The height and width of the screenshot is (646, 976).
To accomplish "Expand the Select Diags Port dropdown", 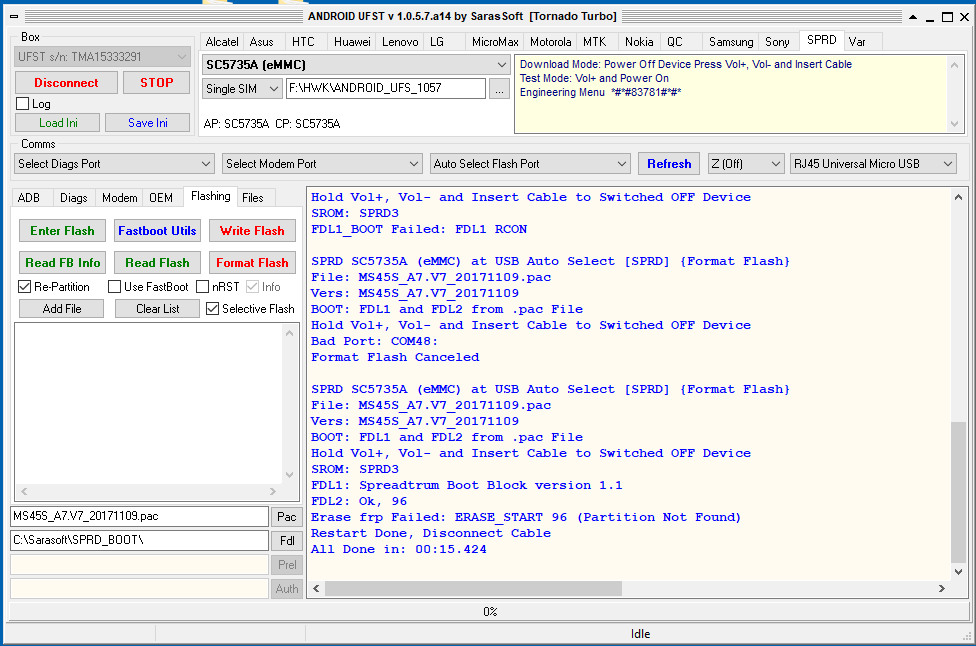I will click(206, 164).
